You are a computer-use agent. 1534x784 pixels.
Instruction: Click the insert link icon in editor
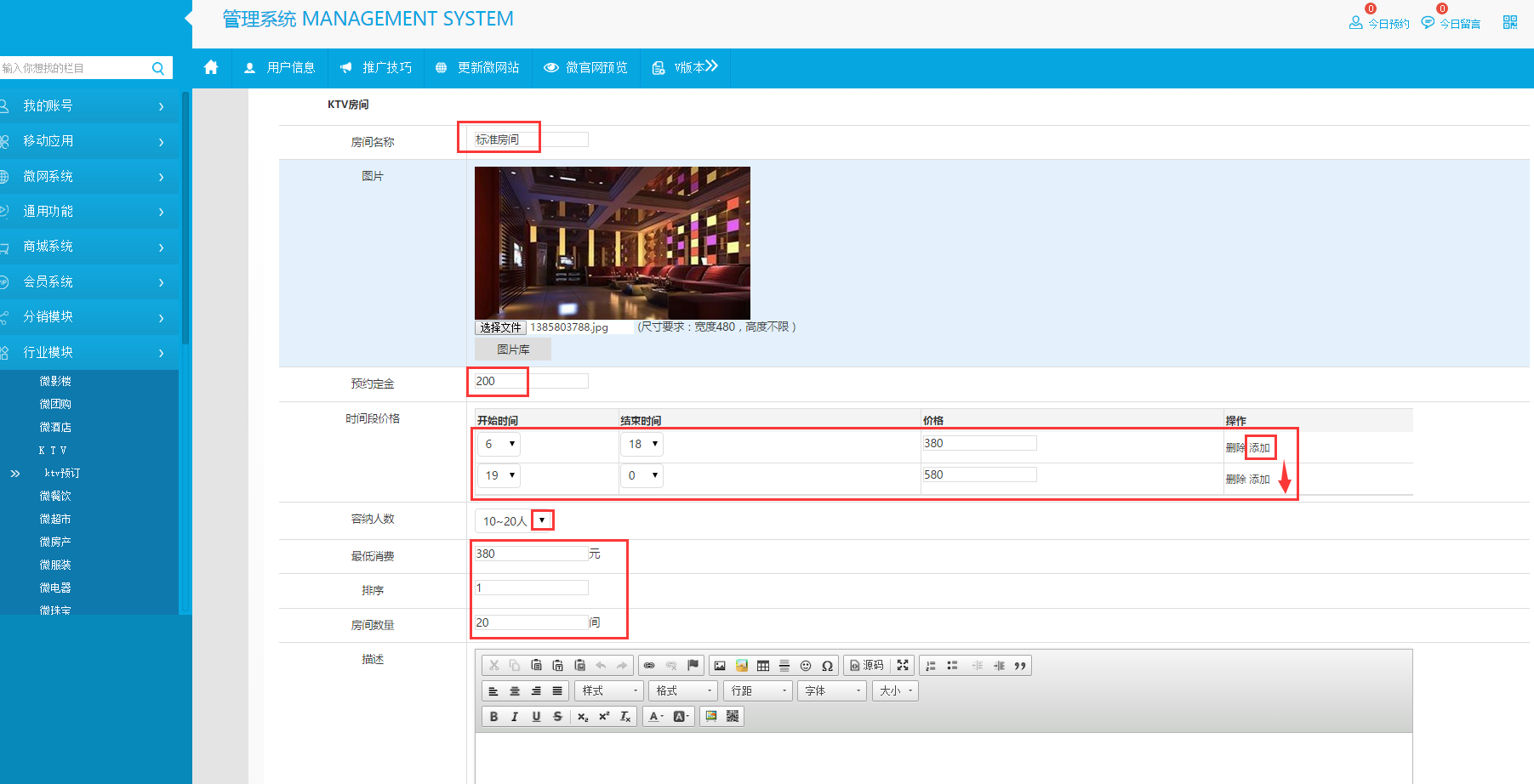pos(649,666)
